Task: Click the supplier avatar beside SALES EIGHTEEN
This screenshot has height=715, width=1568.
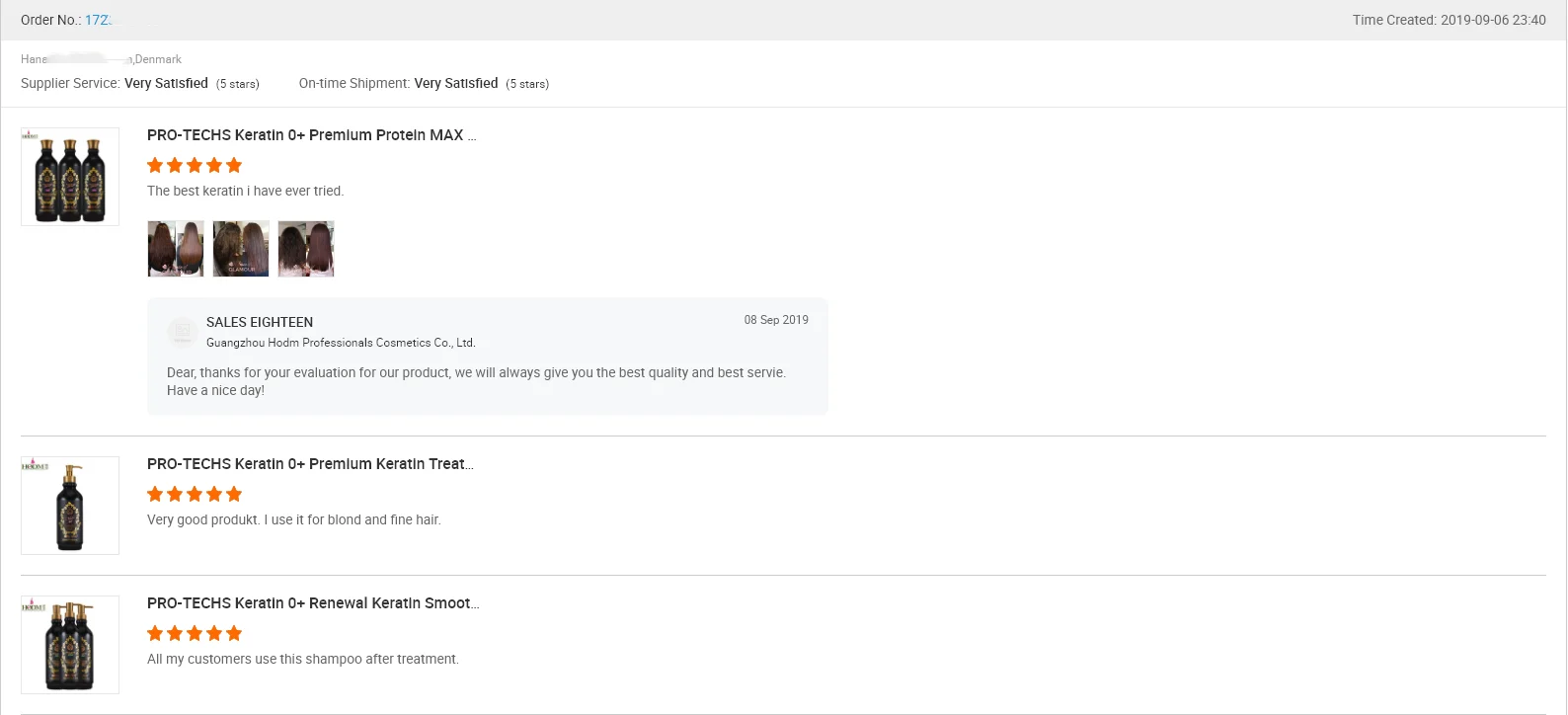Action: tap(182, 332)
